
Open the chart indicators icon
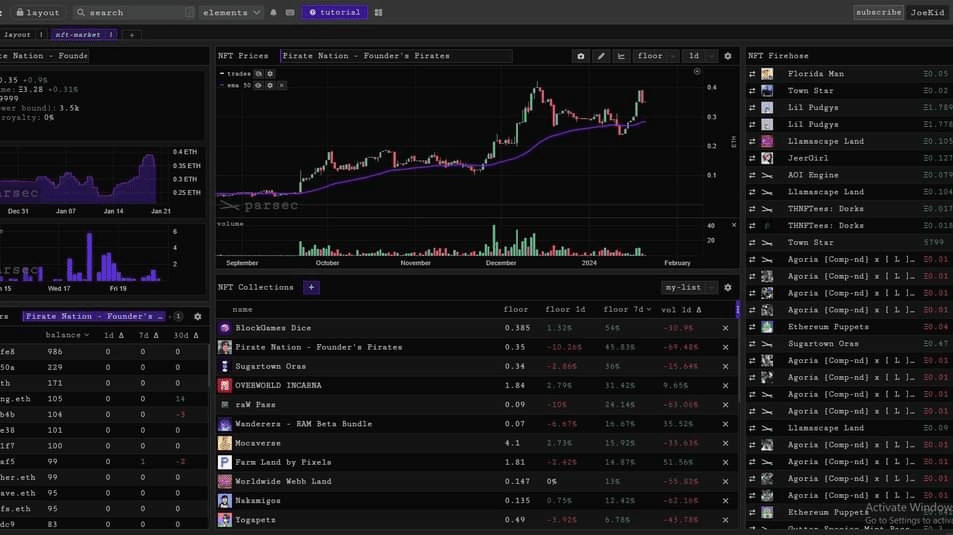(621, 56)
